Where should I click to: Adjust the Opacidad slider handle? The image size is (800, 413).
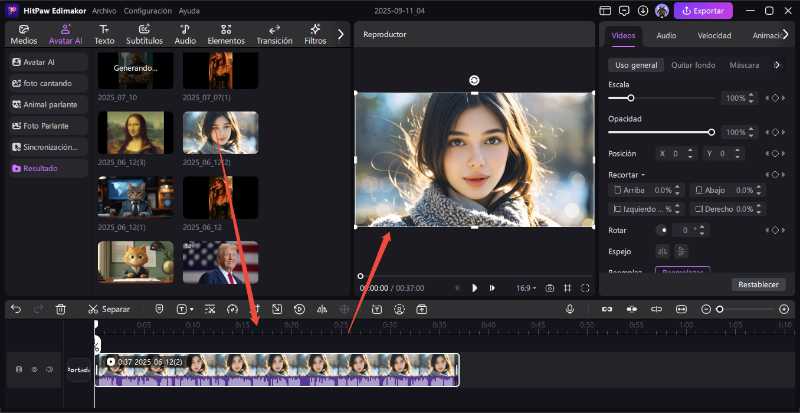712,132
